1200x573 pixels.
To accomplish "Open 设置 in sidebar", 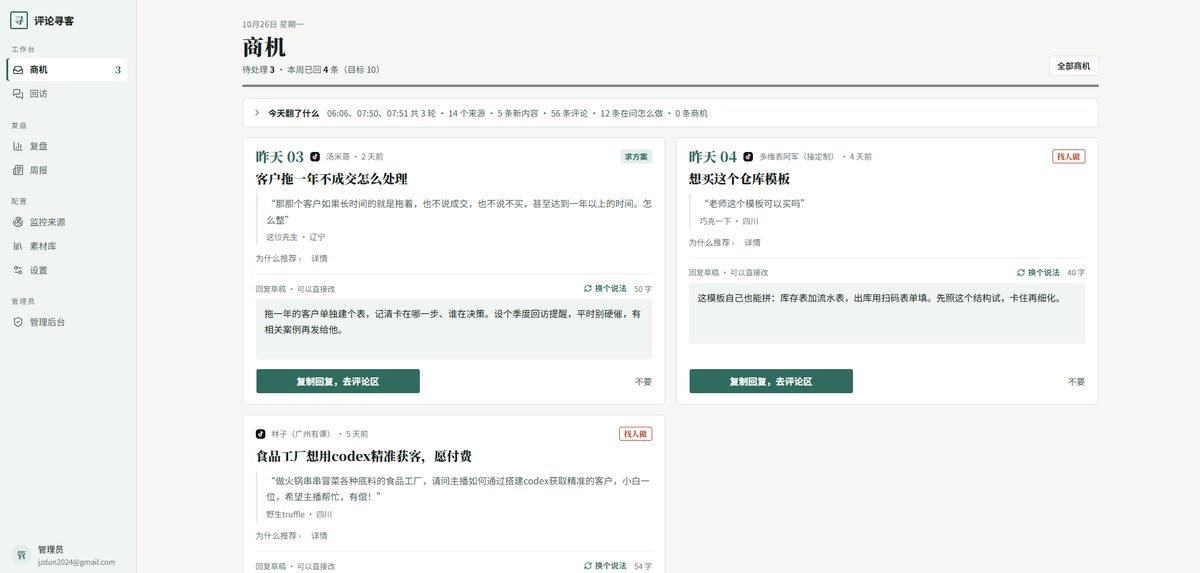I will [x=66, y=270].
